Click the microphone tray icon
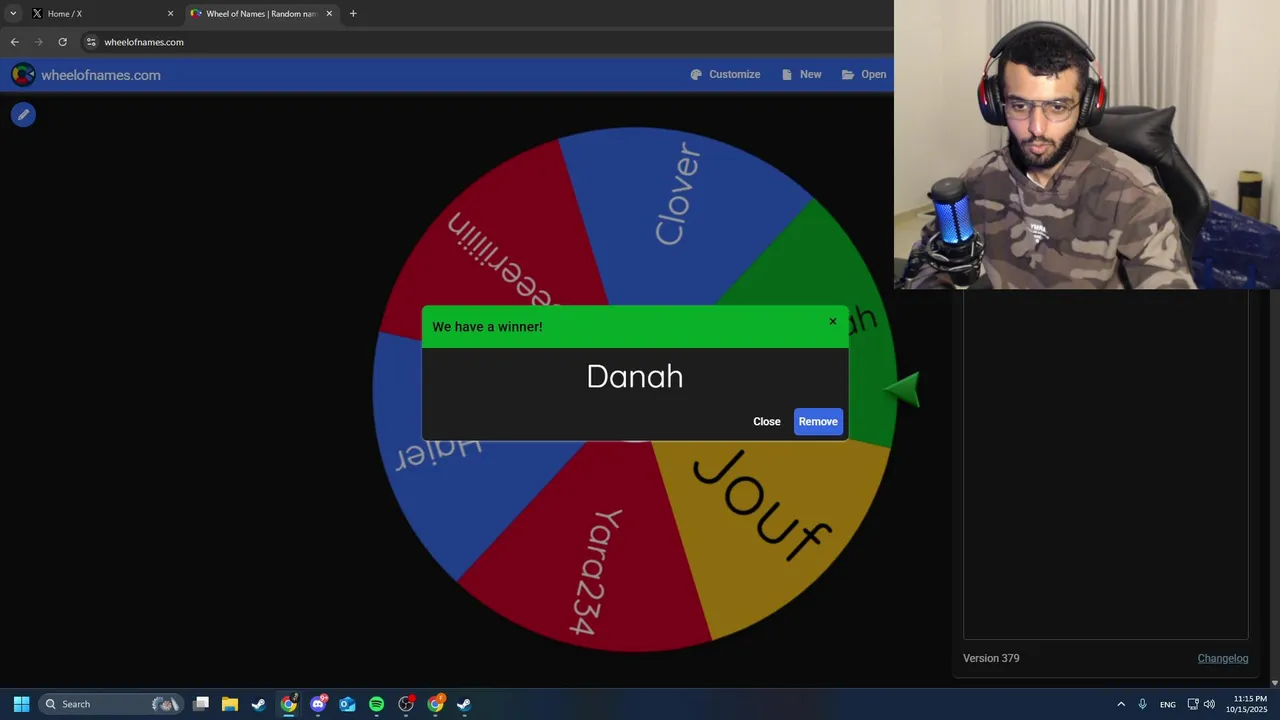This screenshot has height=720, width=1280. [1142, 704]
